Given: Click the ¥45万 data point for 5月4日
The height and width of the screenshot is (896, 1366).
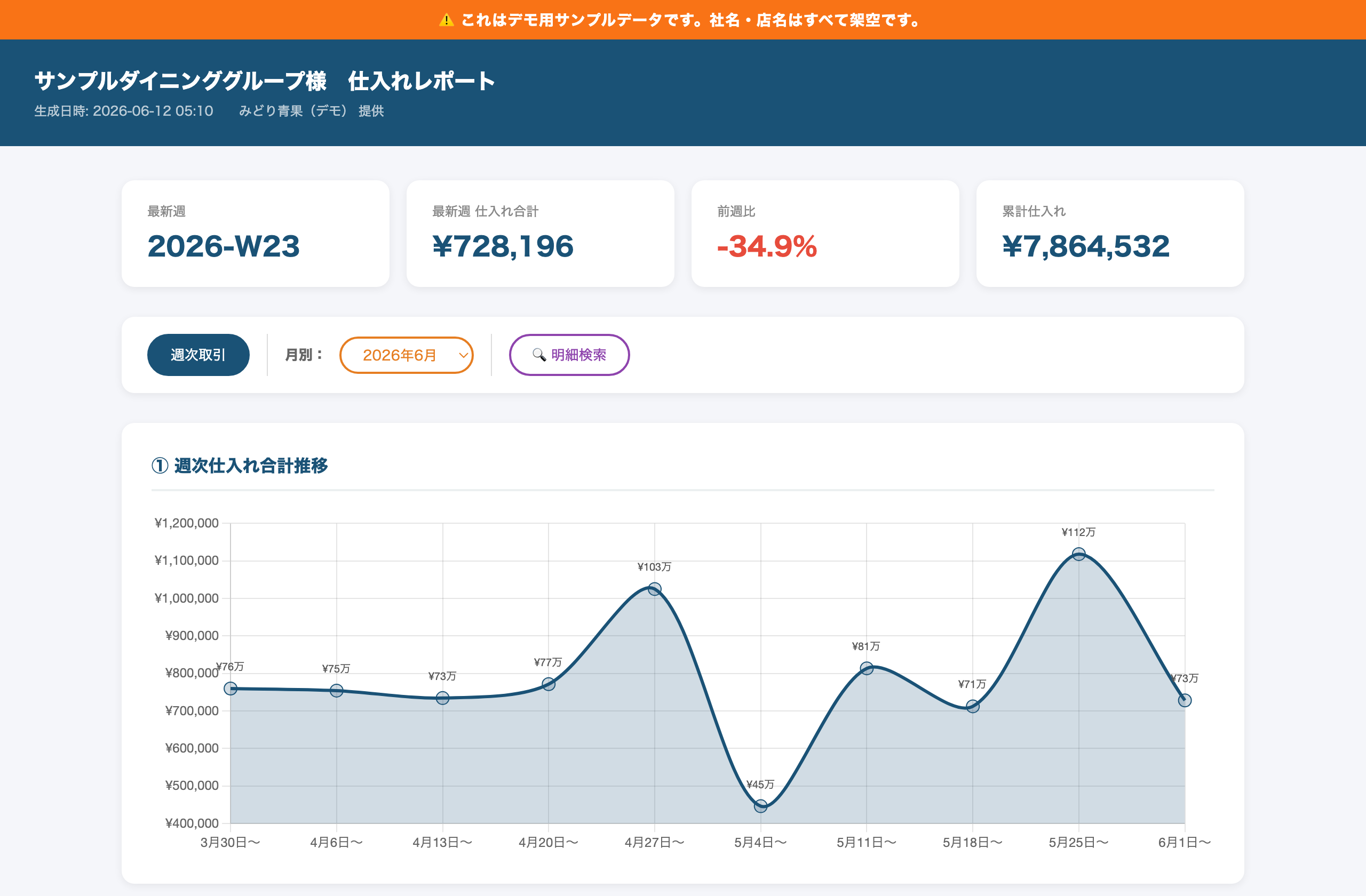Looking at the screenshot, I should [x=760, y=806].
